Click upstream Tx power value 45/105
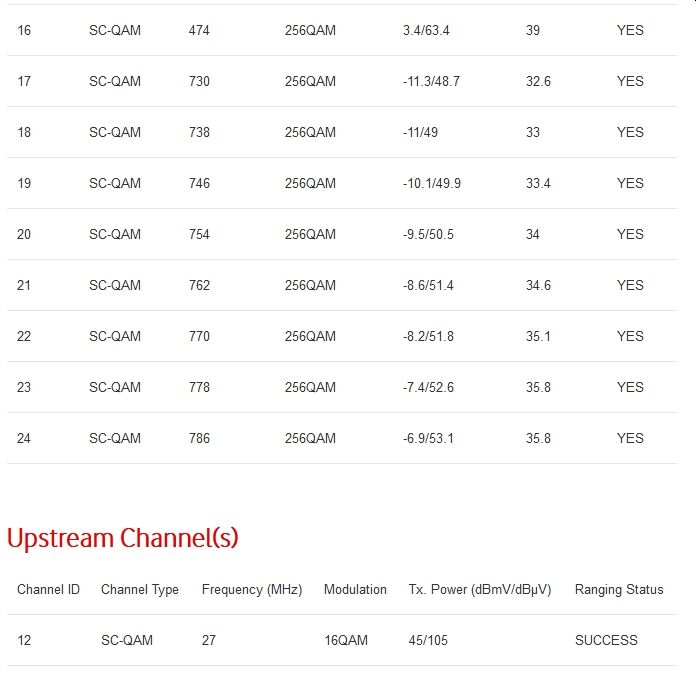The height and width of the screenshot is (683, 696). pos(428,640)
